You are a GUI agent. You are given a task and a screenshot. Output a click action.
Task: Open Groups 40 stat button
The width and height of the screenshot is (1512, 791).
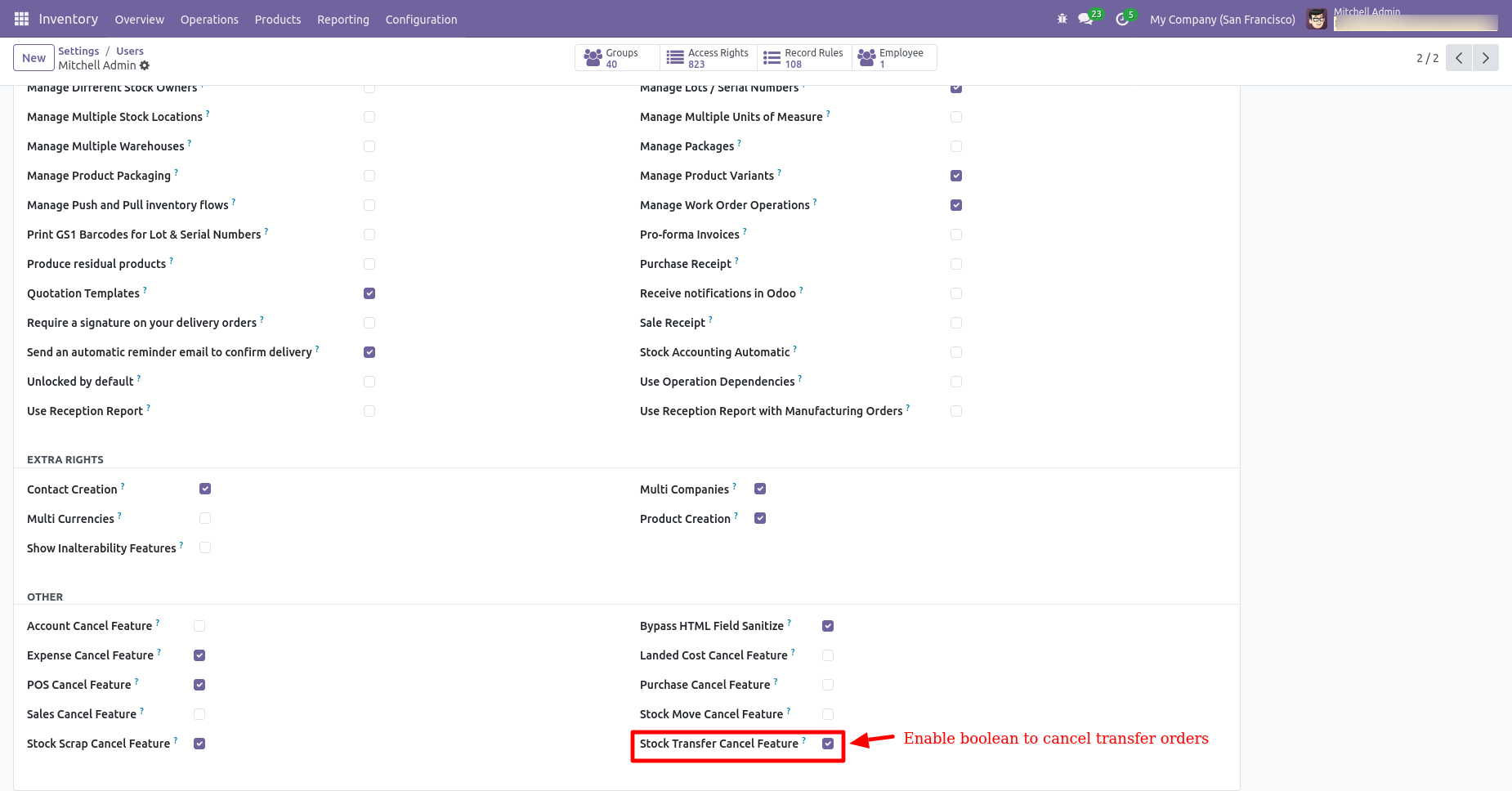tap(618, 58)
